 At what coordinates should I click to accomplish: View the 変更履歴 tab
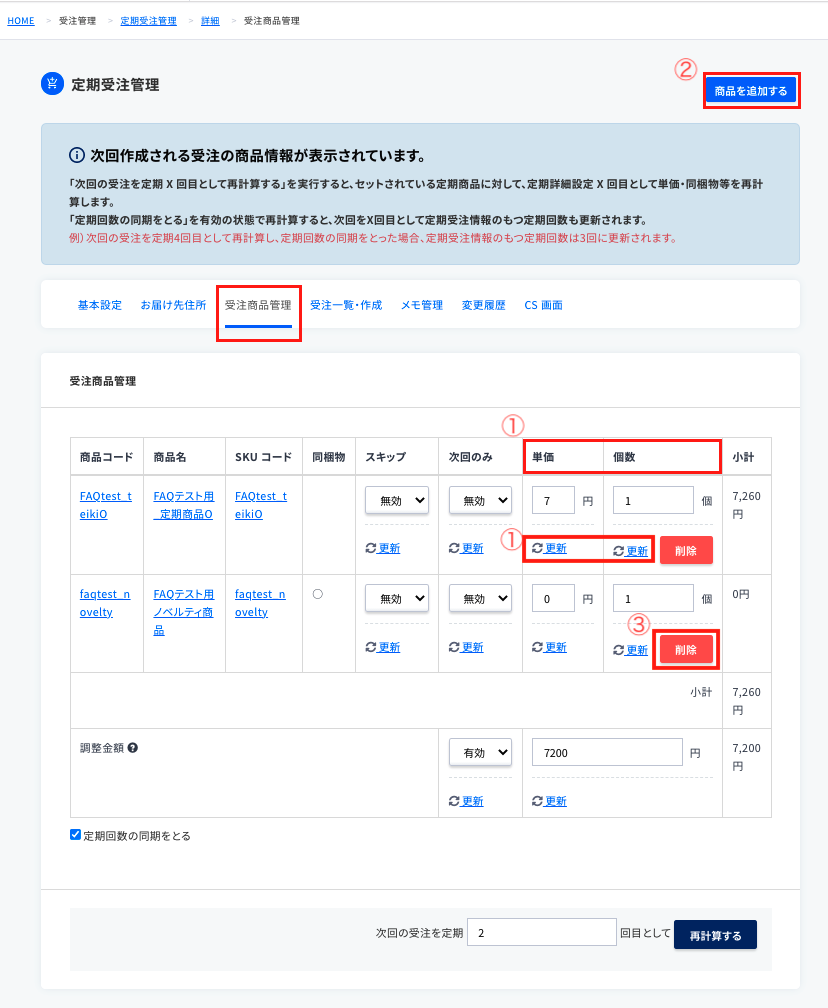(483, 305)
